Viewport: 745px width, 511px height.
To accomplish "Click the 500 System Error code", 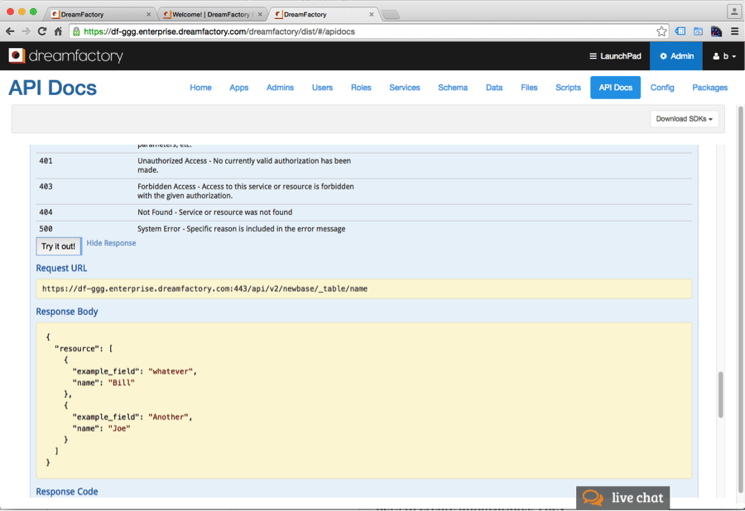I will [46, 229].
